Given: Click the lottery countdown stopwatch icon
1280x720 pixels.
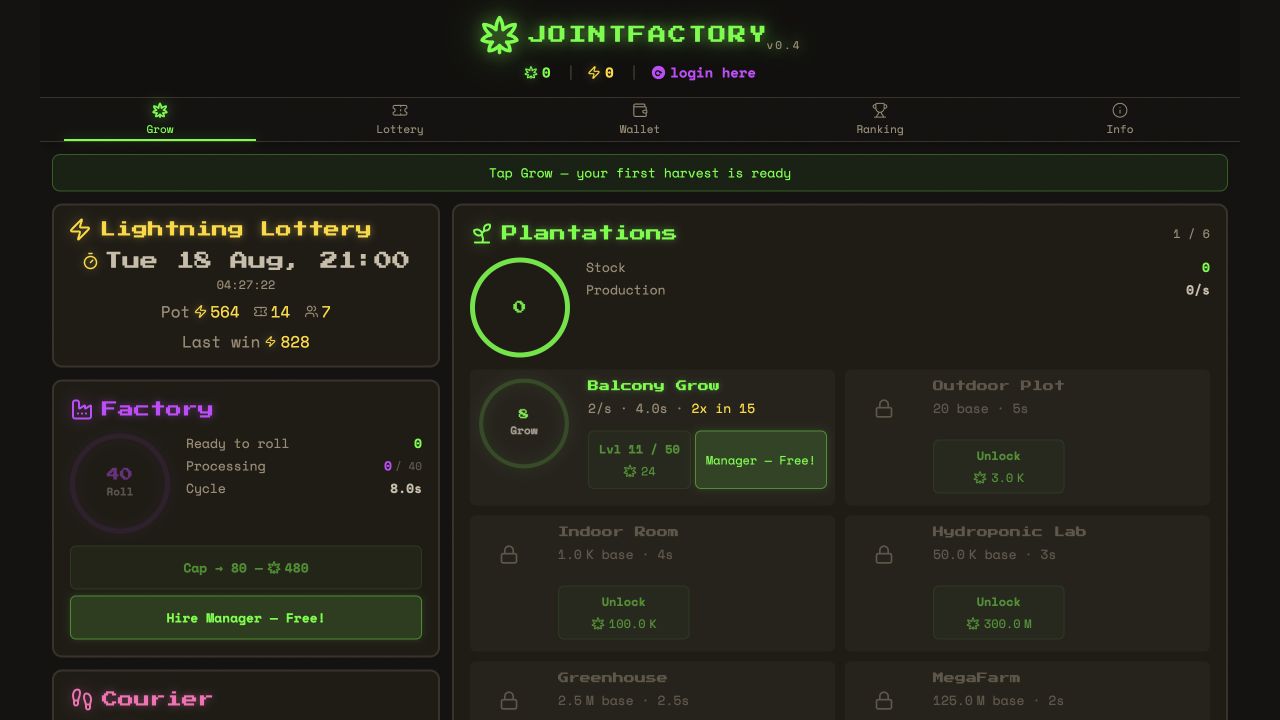Looking at the screenshot, I should pos(91,261).
